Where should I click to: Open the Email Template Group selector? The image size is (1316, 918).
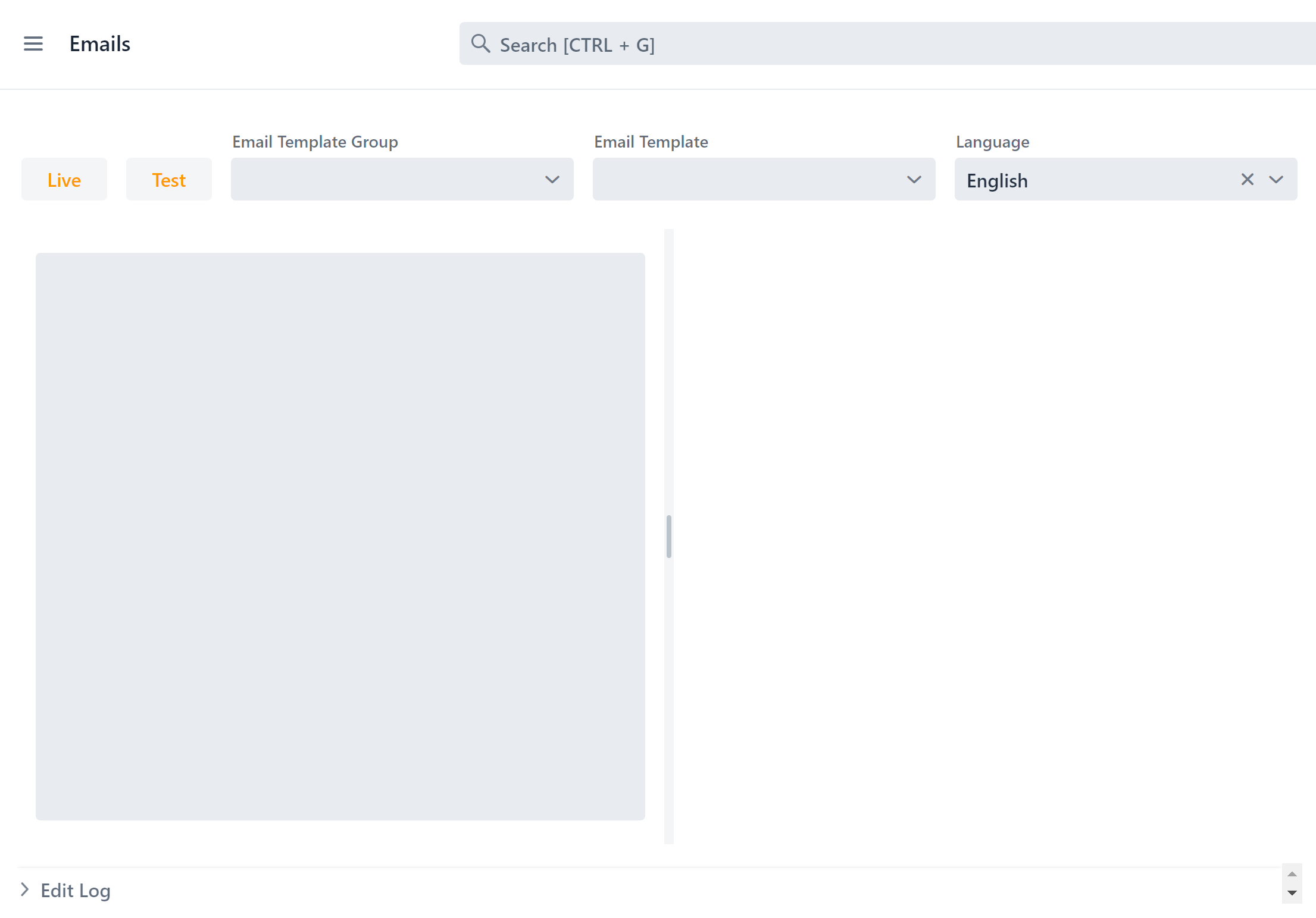point(402,179)
